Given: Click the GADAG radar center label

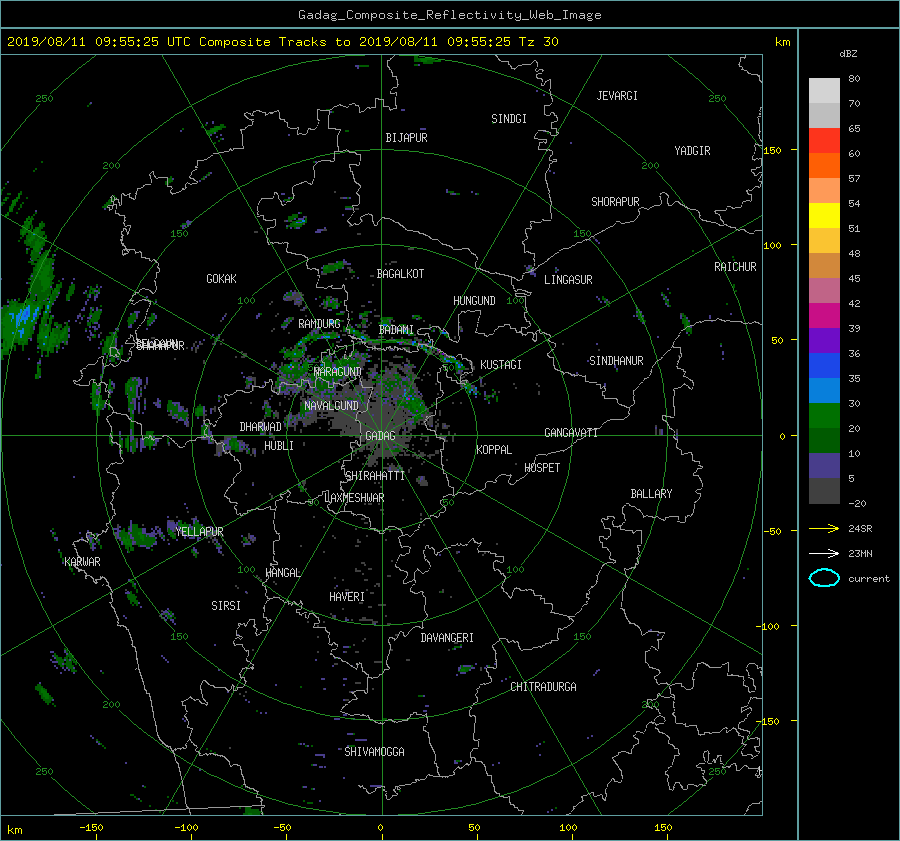Looking at the screenshot, I should coord(380,436).
